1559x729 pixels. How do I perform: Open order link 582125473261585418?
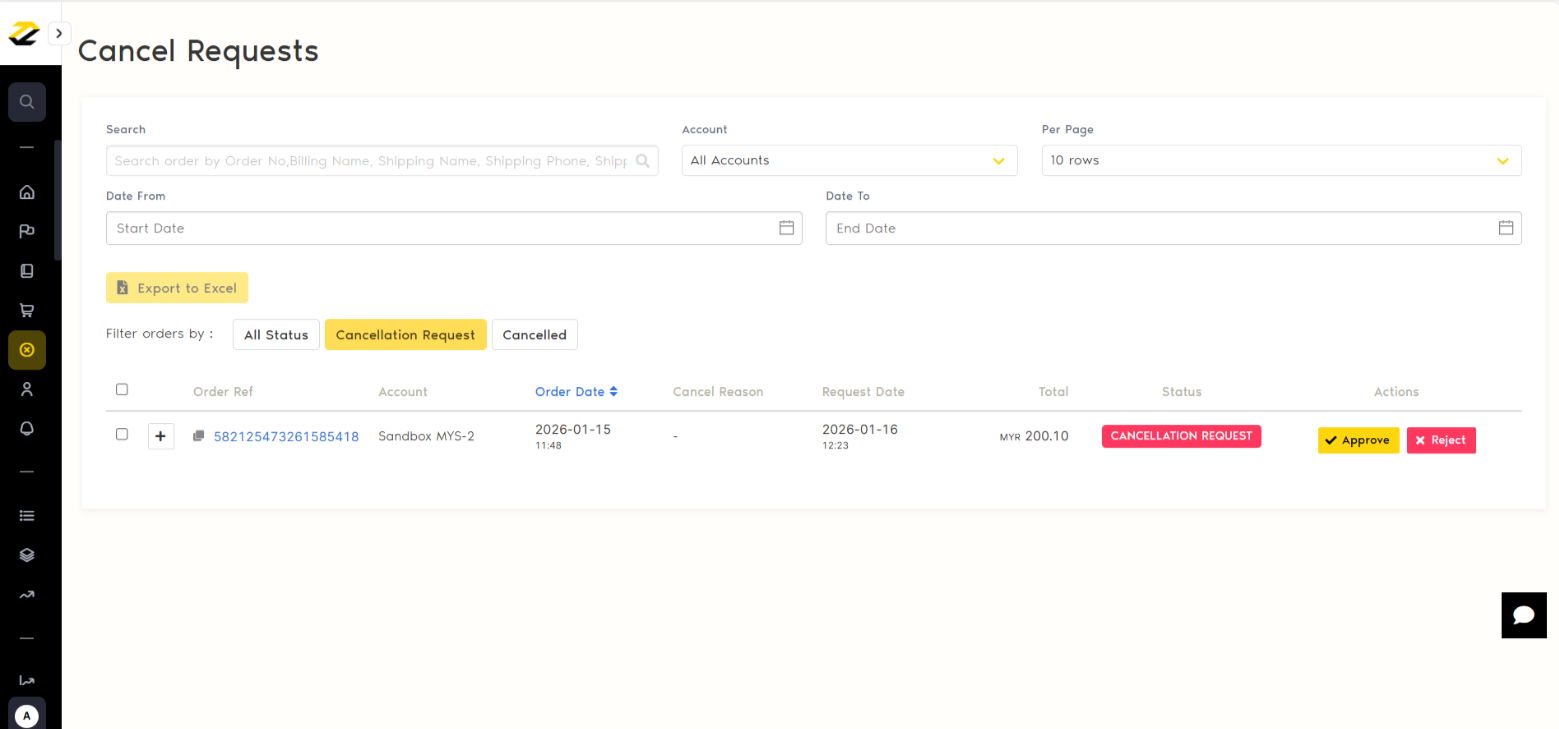click(x=286, y=436)
